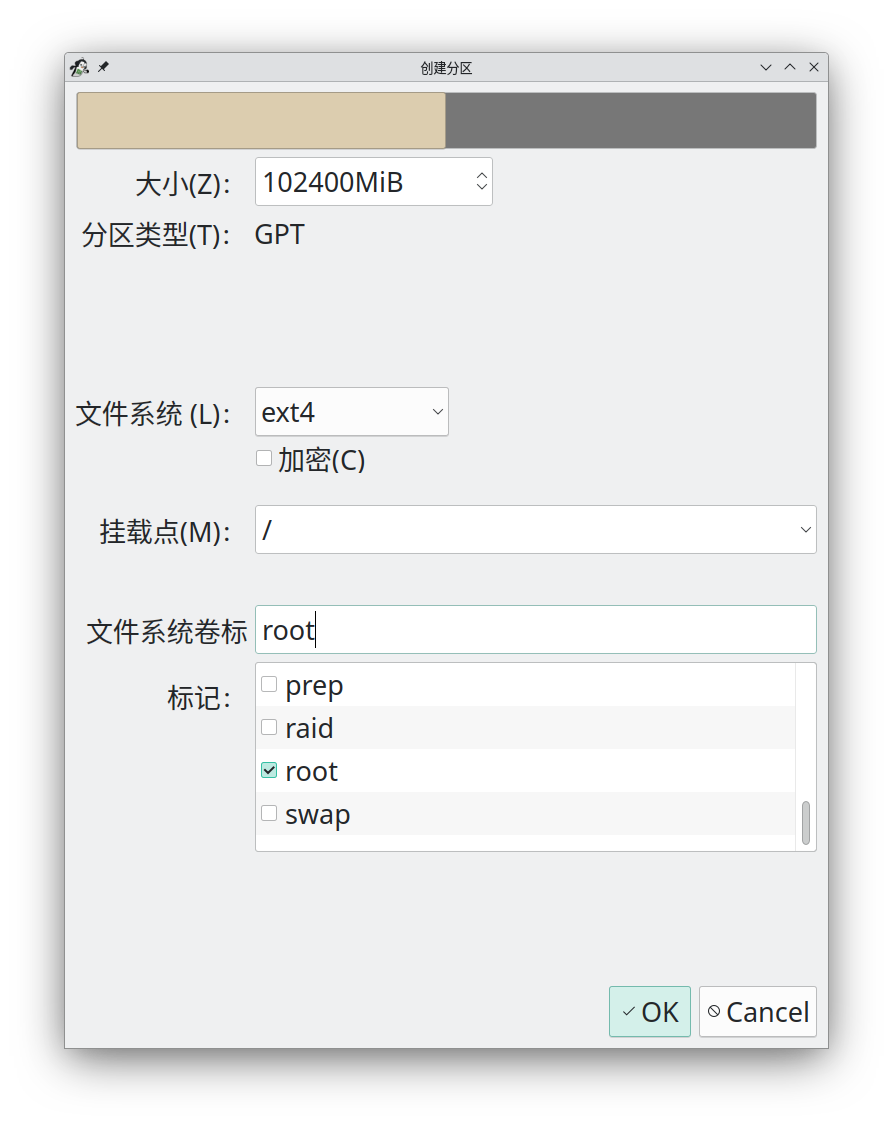Viewport: 893px width, 1125px height.
Task: Open the ext4 file system dropdown
Action: [351, 412]
